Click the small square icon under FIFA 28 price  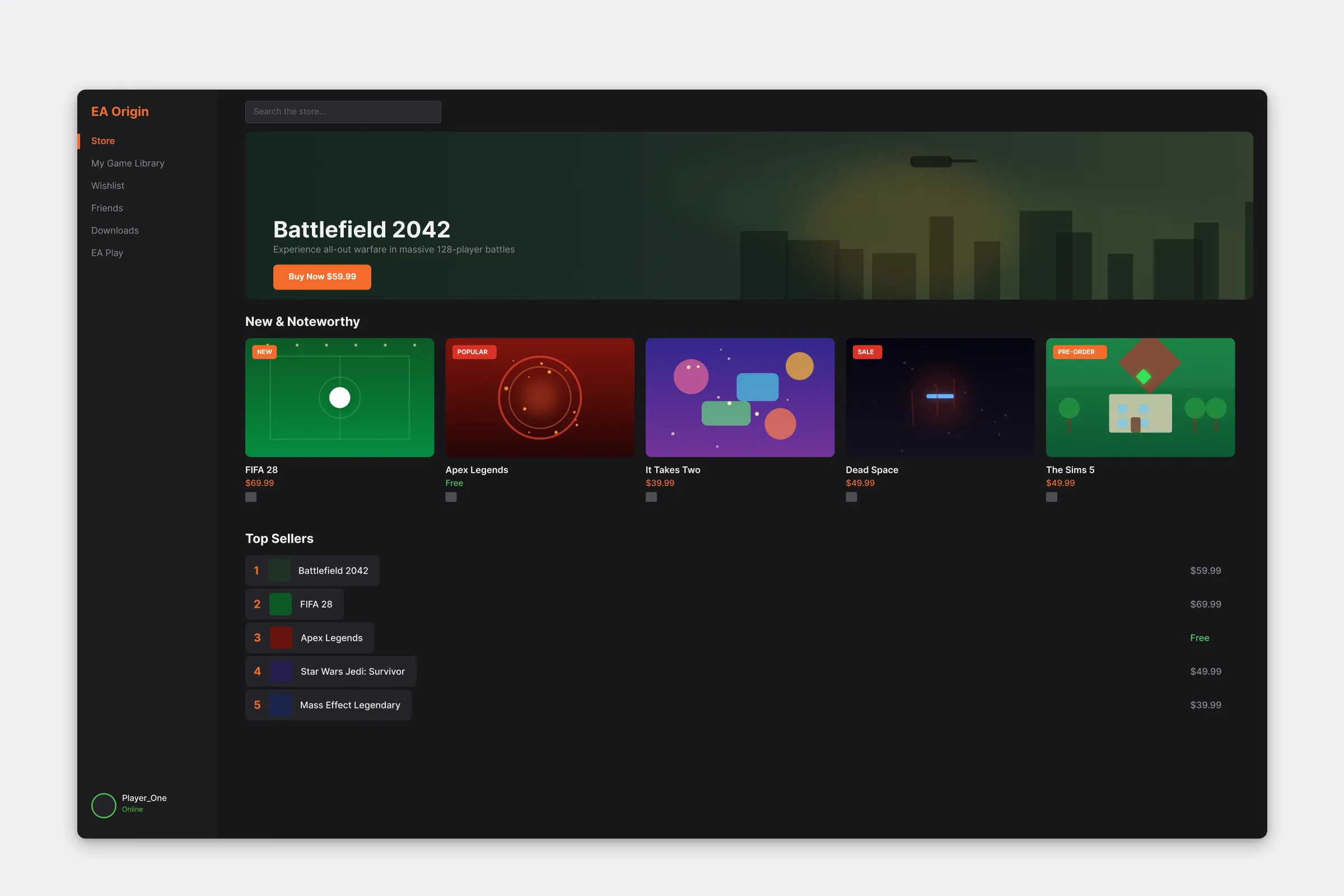coord(251,497)
